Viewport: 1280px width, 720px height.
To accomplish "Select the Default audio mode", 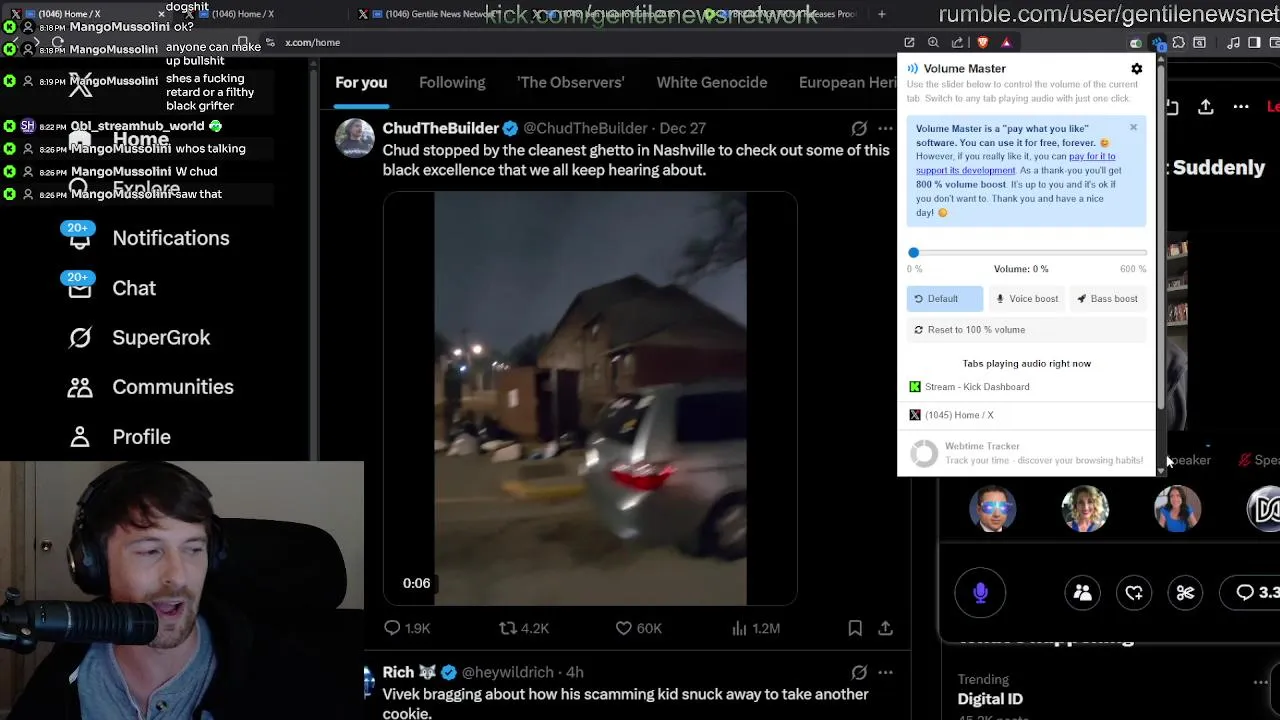I will click(945, 299).
